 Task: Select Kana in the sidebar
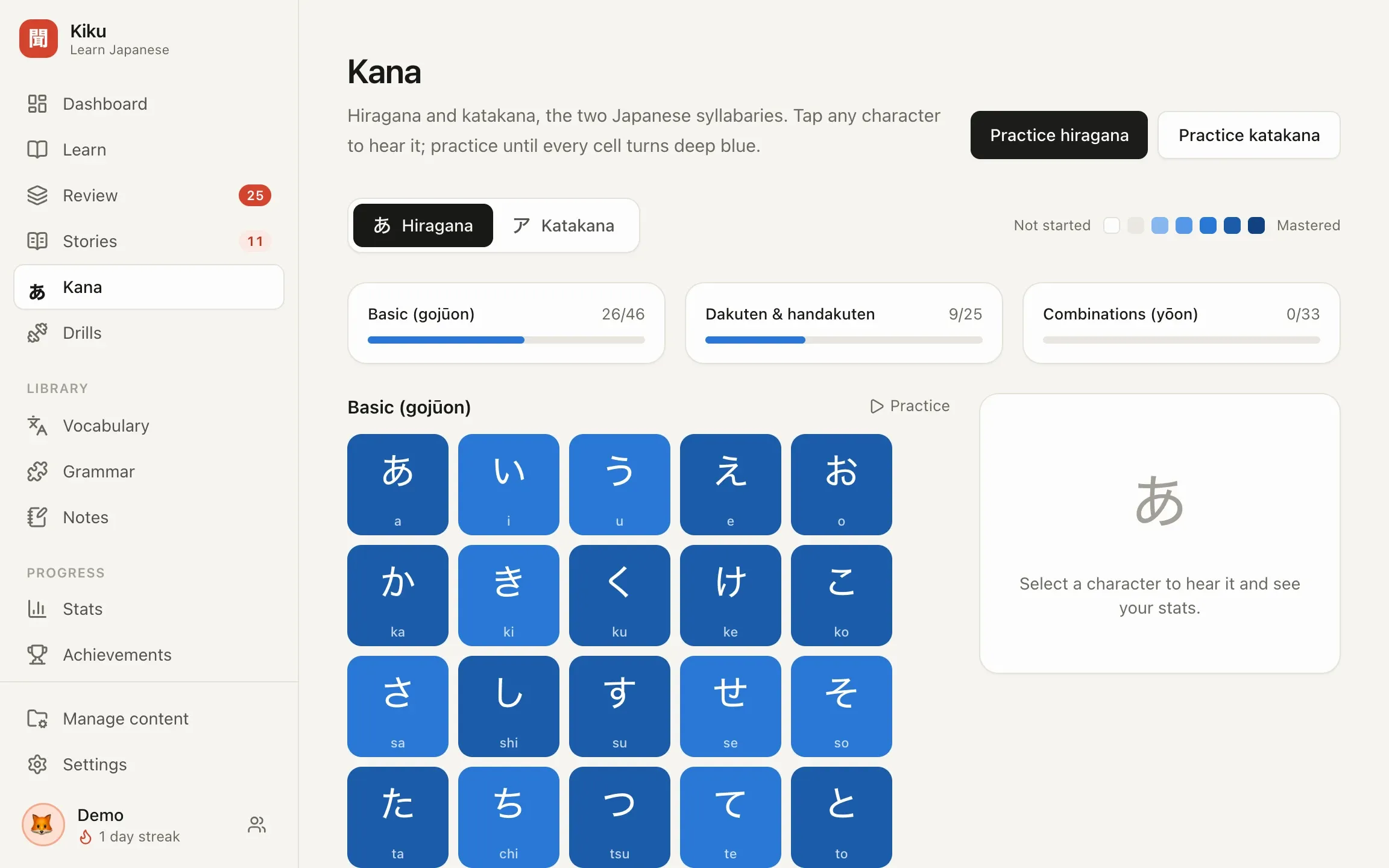(x=149, y=287)
